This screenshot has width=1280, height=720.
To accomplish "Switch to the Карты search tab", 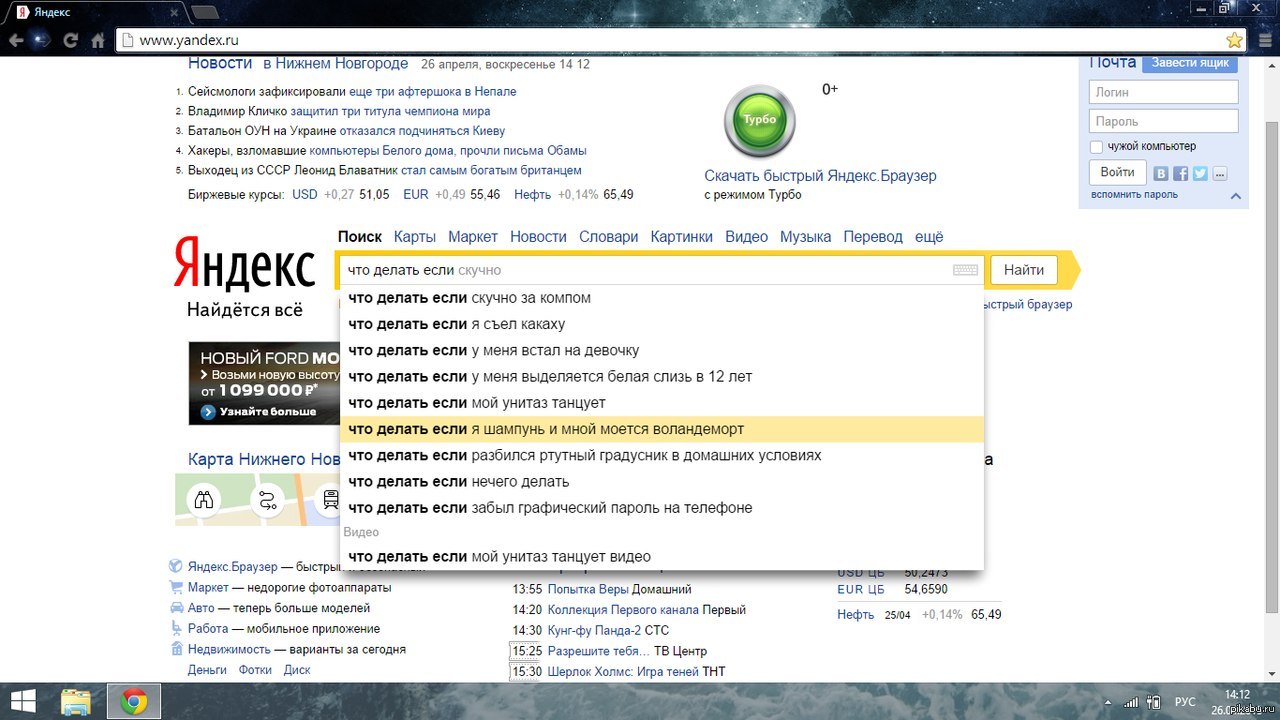I will 415,237.
